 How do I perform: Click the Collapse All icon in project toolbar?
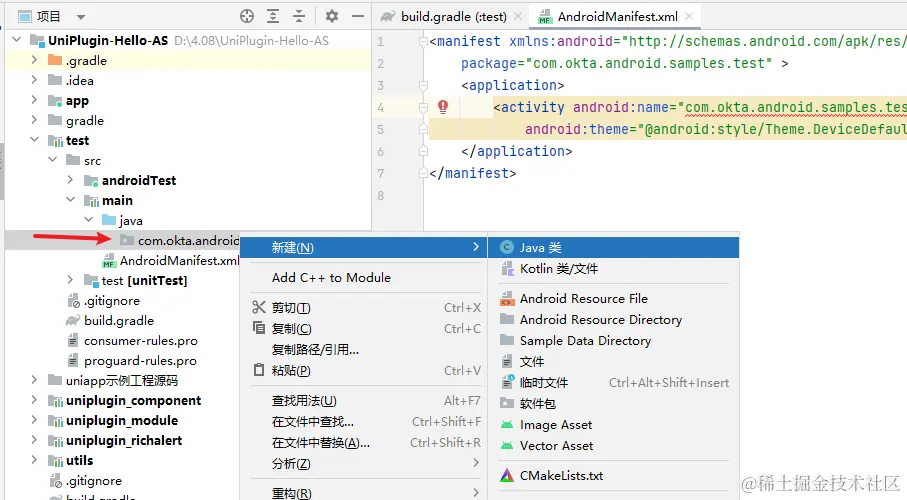pos(299,16)
